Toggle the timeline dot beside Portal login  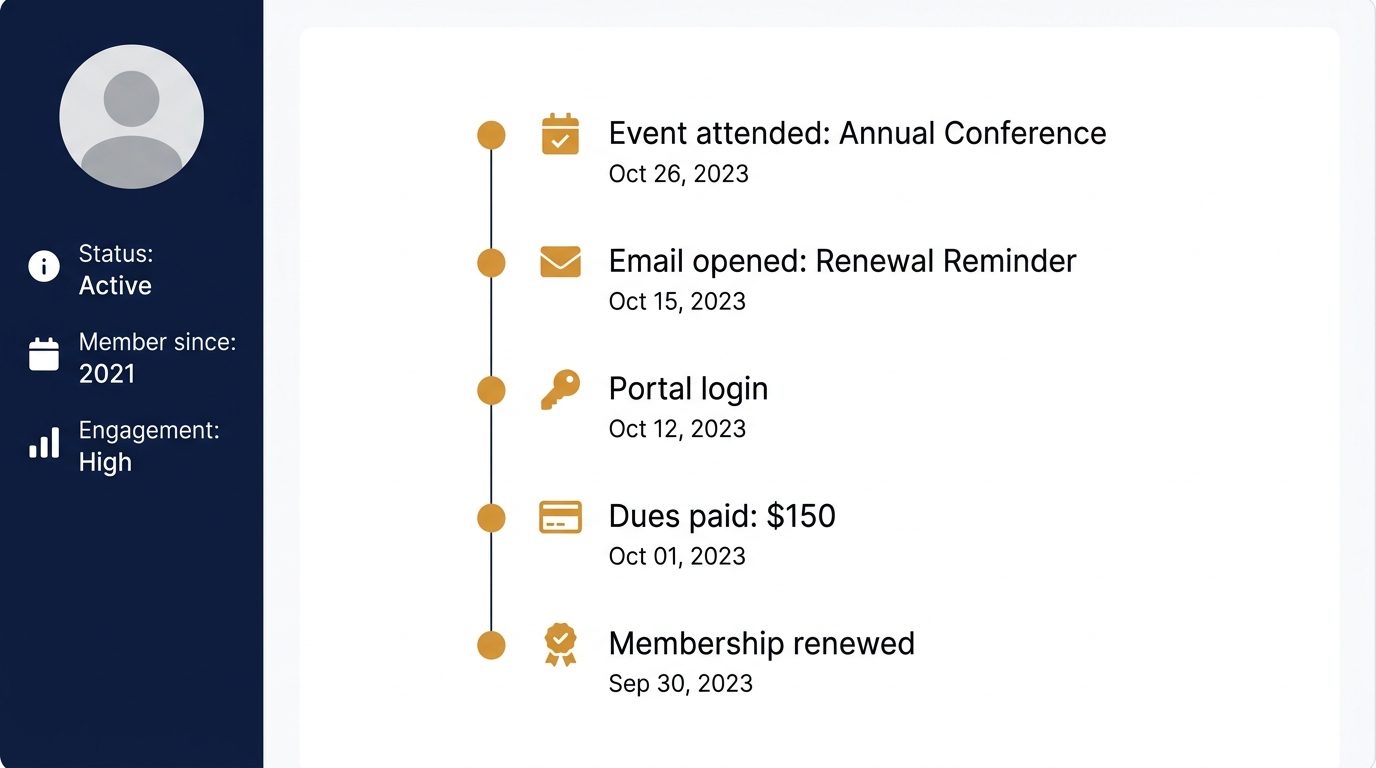click(491, 390)
